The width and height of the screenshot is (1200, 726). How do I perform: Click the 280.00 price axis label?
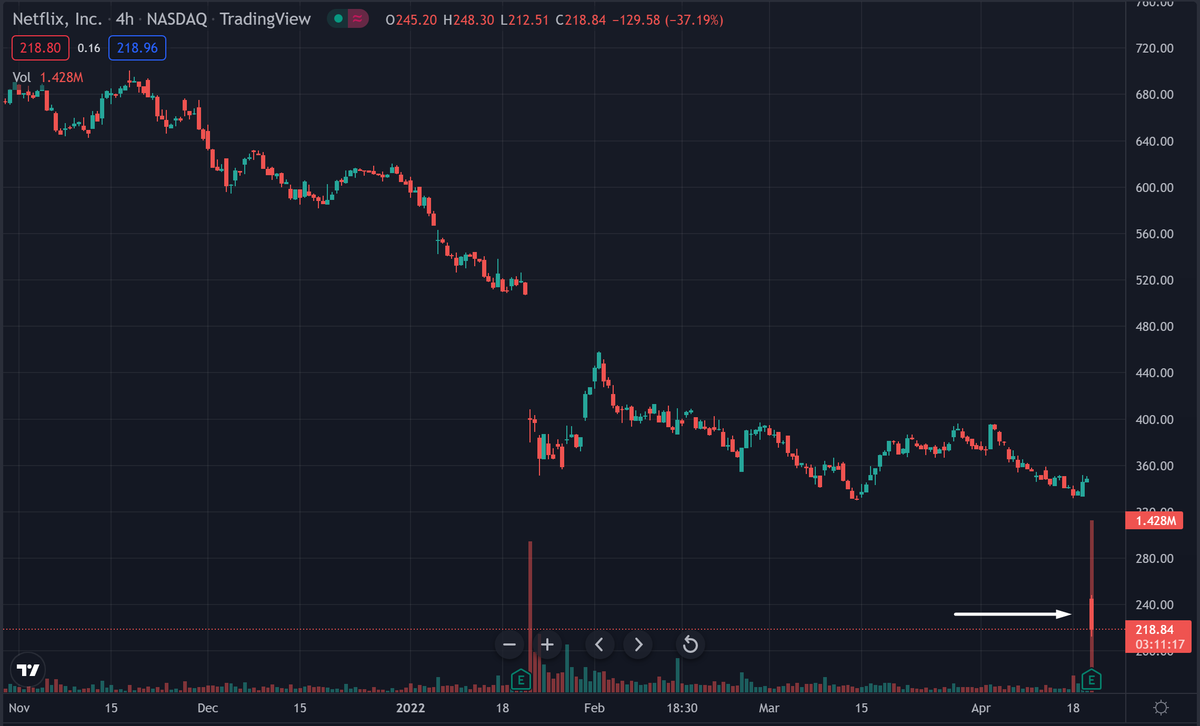[1153, 559]
